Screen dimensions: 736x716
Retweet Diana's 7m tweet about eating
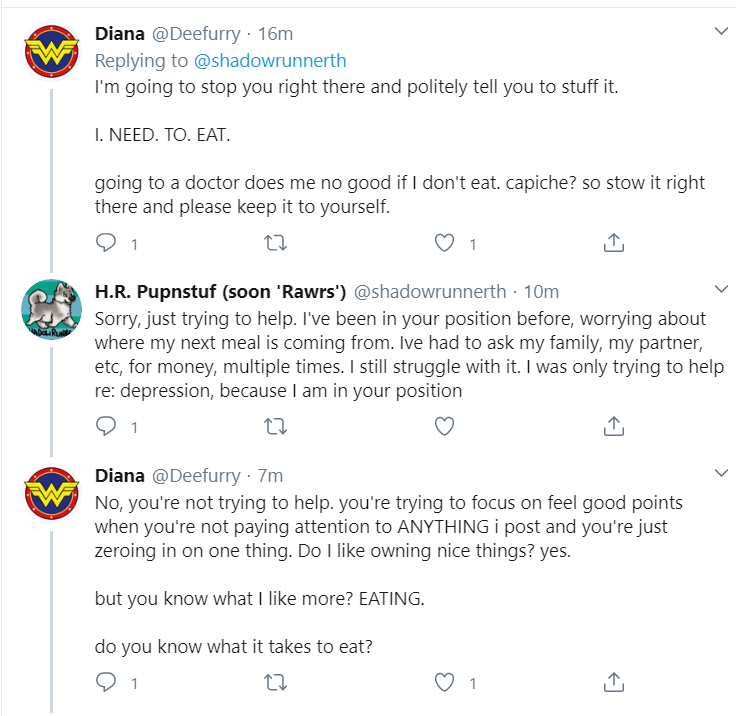coord(275,683)
